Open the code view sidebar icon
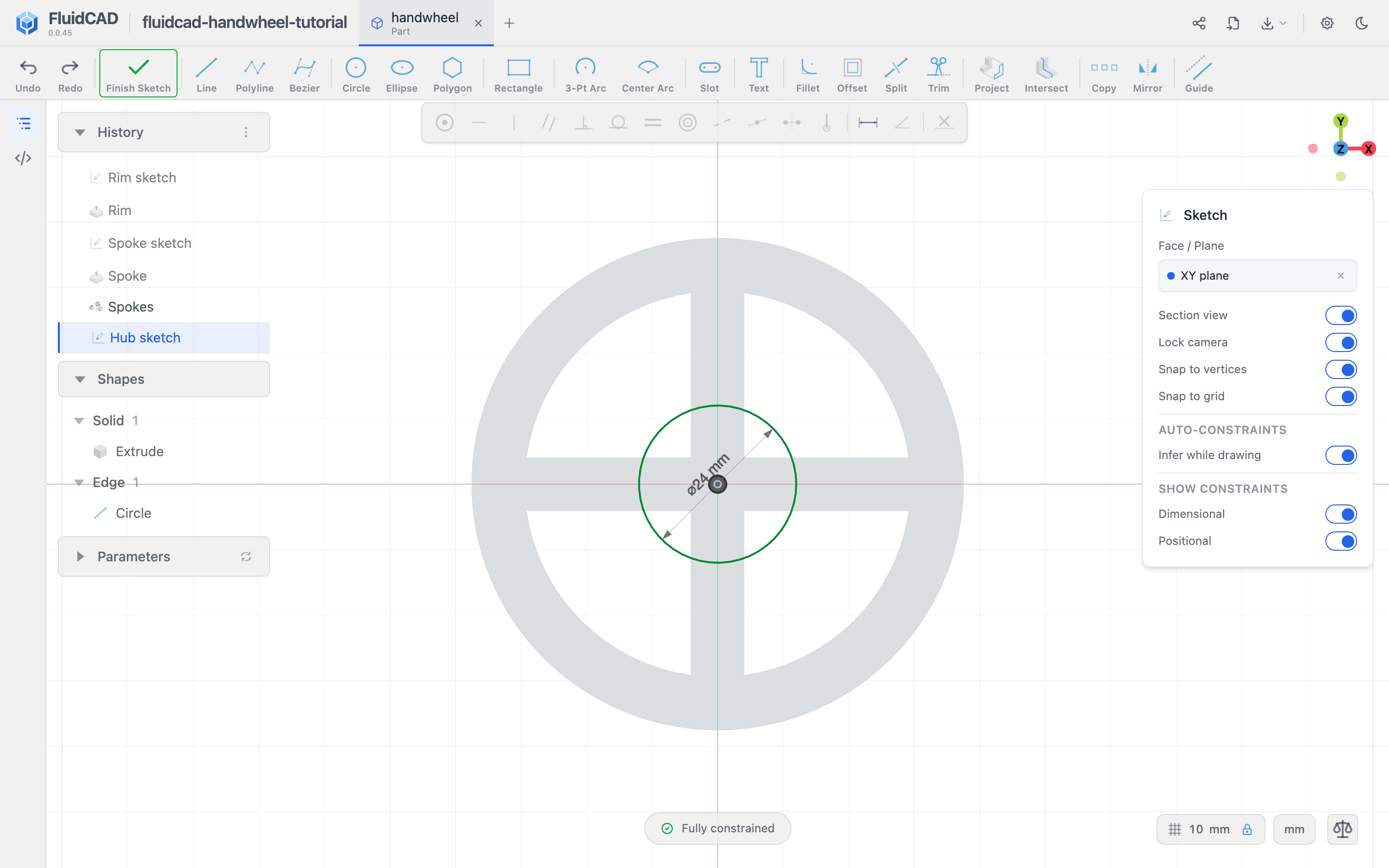The width and height of the screenshot is (1389, 868). point(24,158)
